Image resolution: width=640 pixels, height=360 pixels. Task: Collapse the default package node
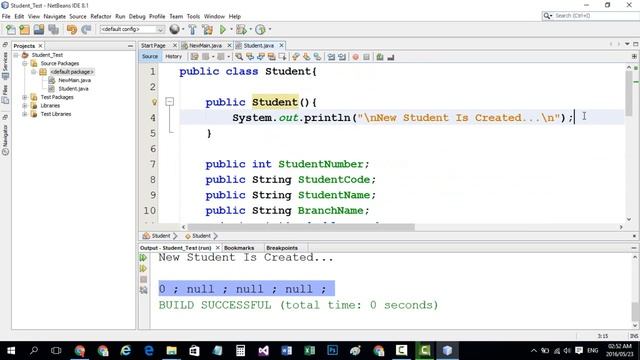click(34, 72)
